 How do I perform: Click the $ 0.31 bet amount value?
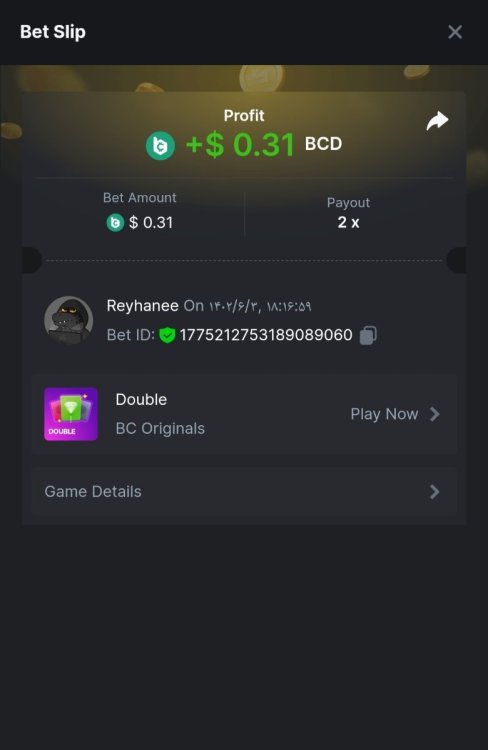151,222
